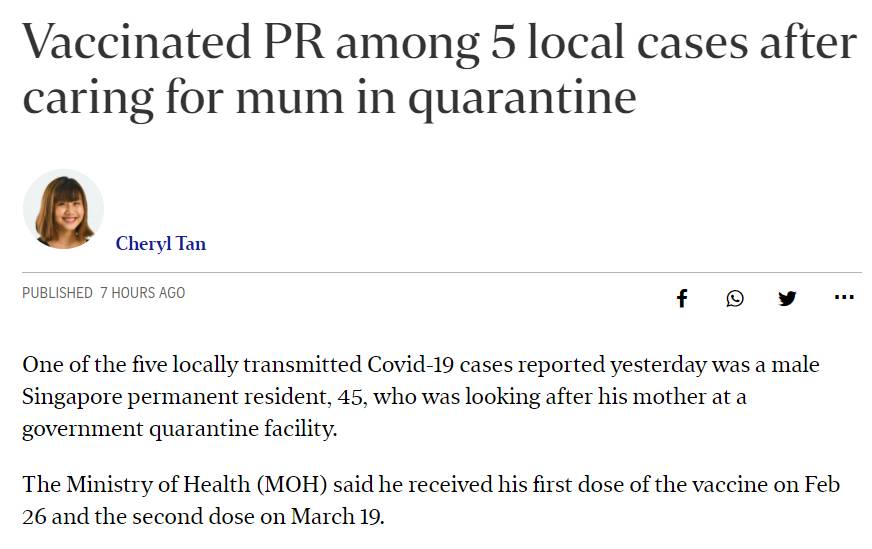Open the more share options ellipsis
872x549 pixels.
pyautogui.click(x=843, y=297)
